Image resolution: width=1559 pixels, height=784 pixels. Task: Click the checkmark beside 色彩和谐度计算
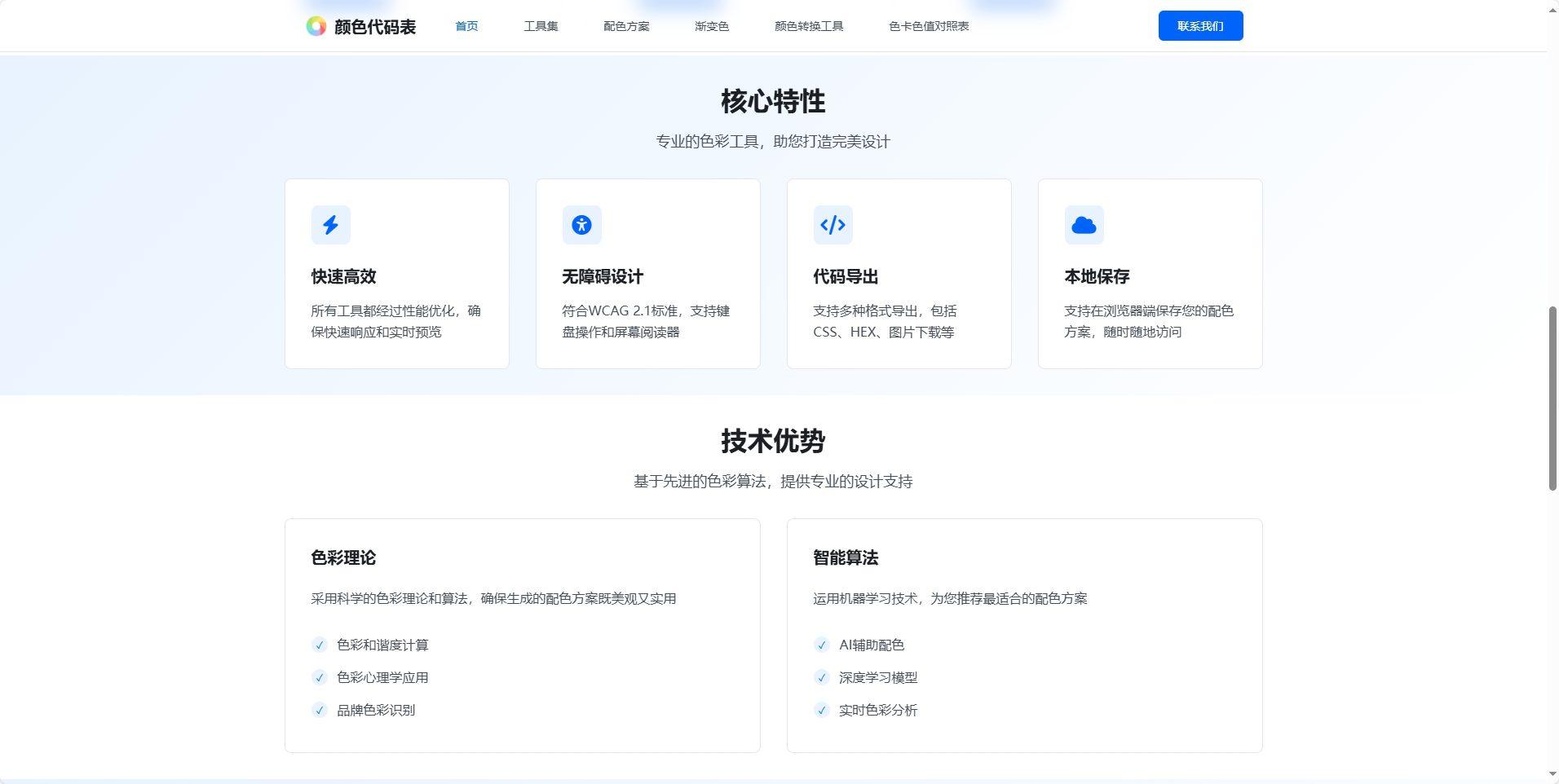point(319,645)
